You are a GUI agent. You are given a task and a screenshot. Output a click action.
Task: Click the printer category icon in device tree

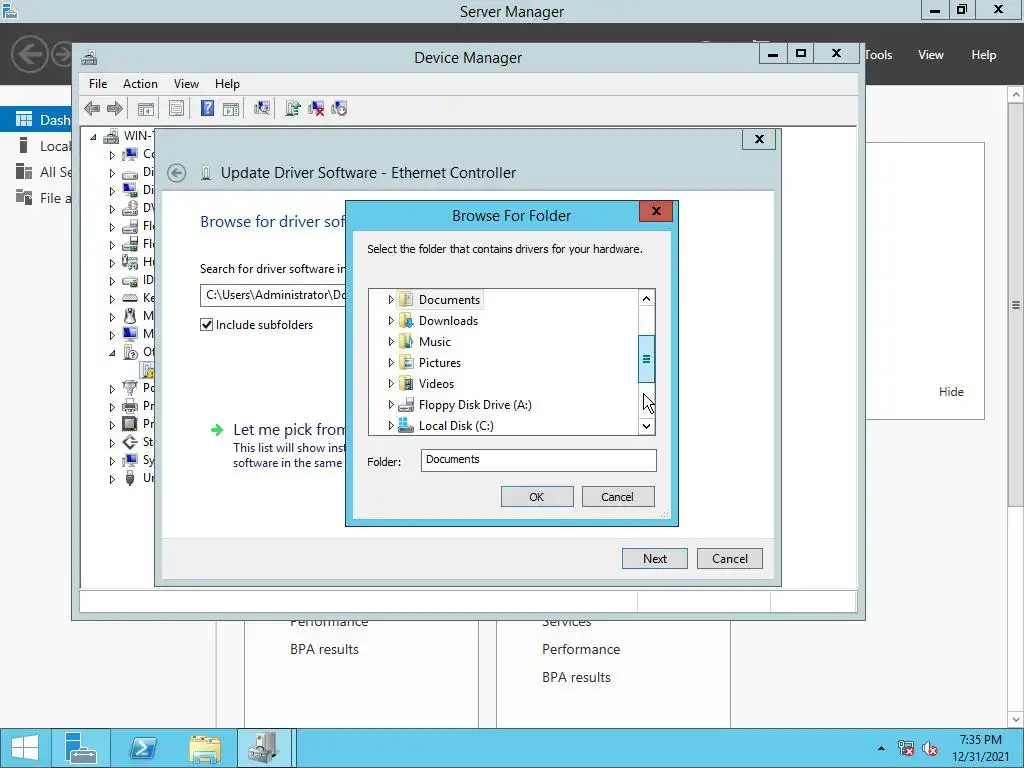130,406
